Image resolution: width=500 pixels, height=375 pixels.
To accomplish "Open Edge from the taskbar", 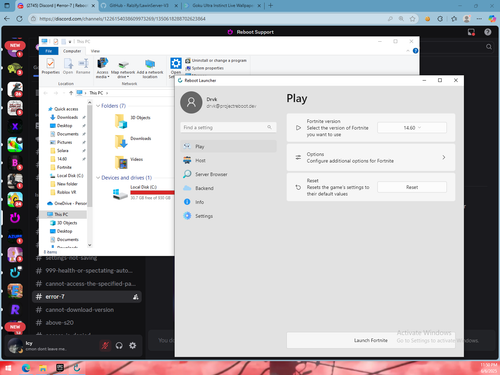I will (26, 368).
